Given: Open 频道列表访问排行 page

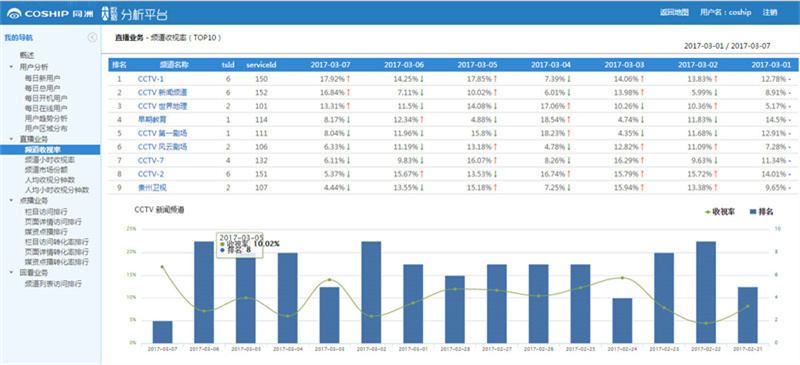Looking at the screenshot, I should (x=53, y=283).
